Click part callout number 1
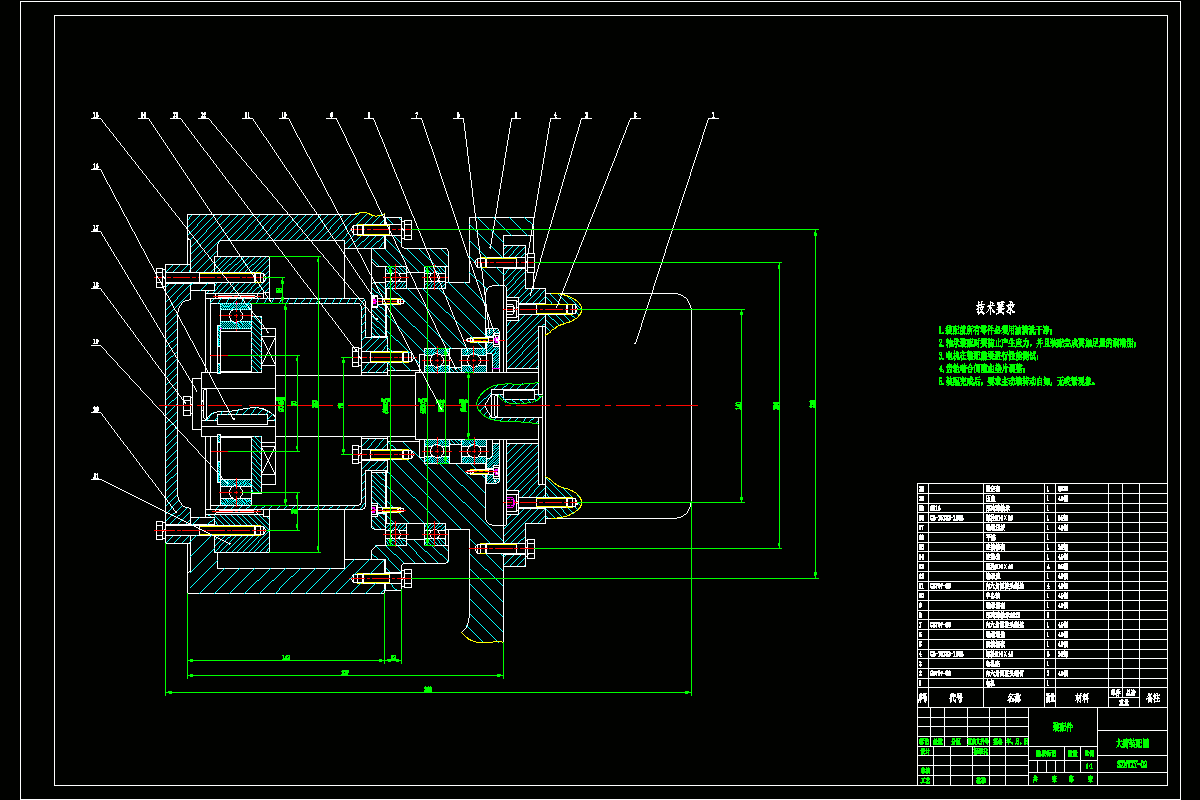 [x=713, y=115]
